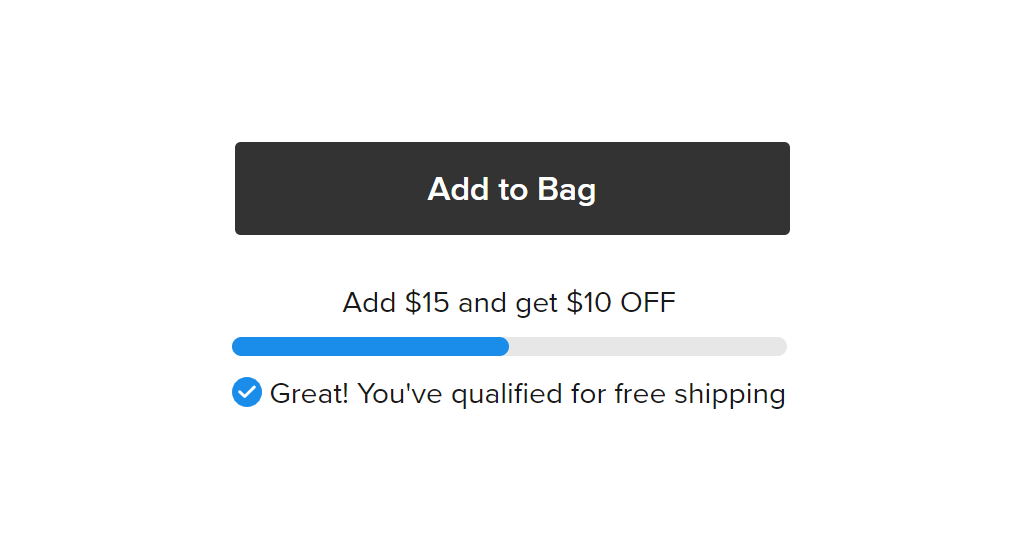
Task: Click the right gray end of discount progress bar
Action: tap(778, 347)
